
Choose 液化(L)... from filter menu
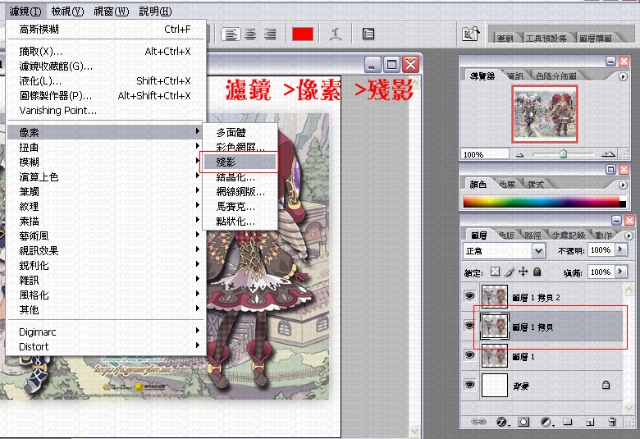click(x=106, y=80)
